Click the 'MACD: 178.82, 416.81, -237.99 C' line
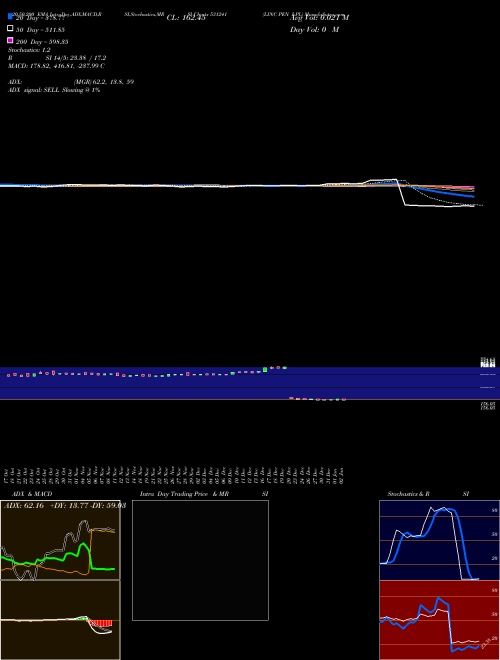The height and width of the screenshot is (660, 500). click(x=56, y=66)
